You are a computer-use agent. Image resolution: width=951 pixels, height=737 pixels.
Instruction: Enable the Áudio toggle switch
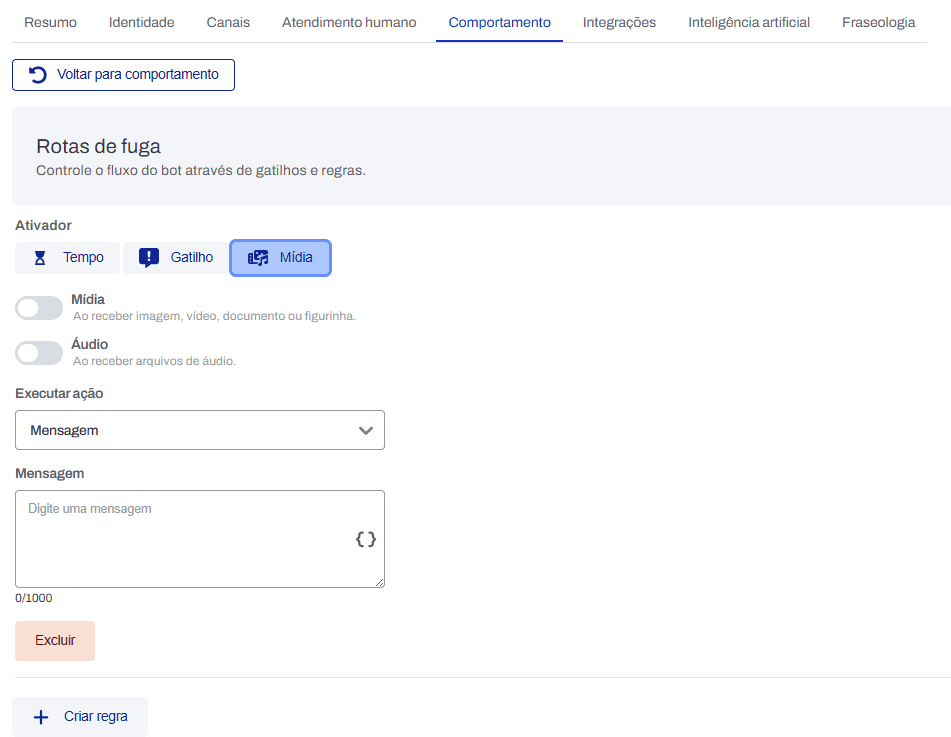pyautogui.click(x=39, y=352)
